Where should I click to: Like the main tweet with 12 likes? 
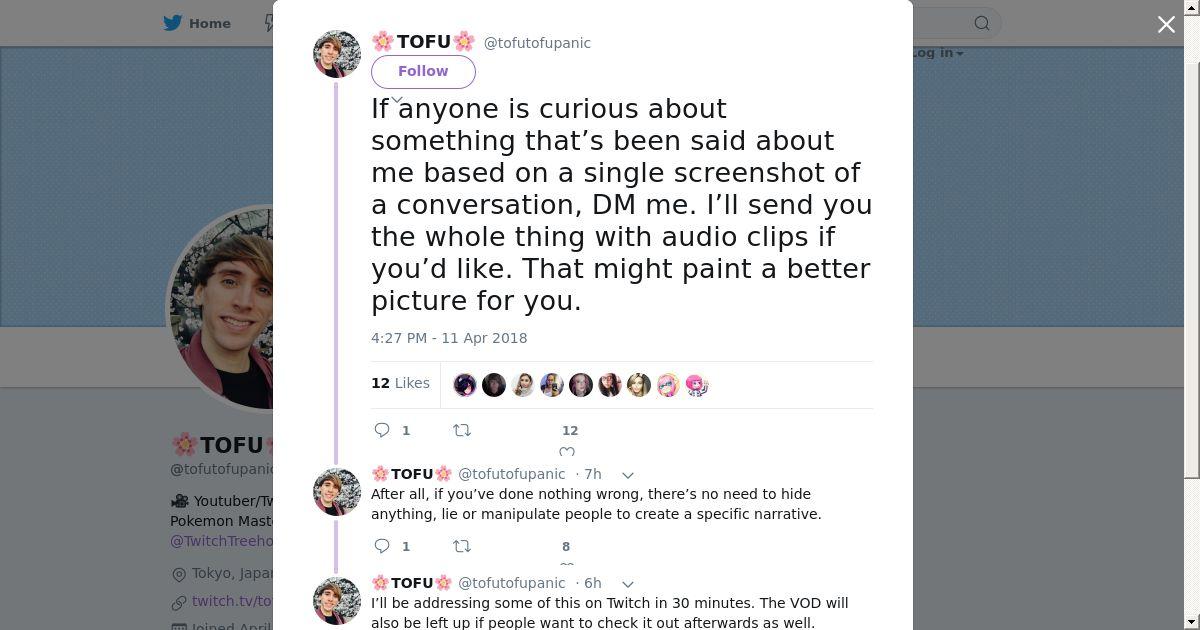567,450
